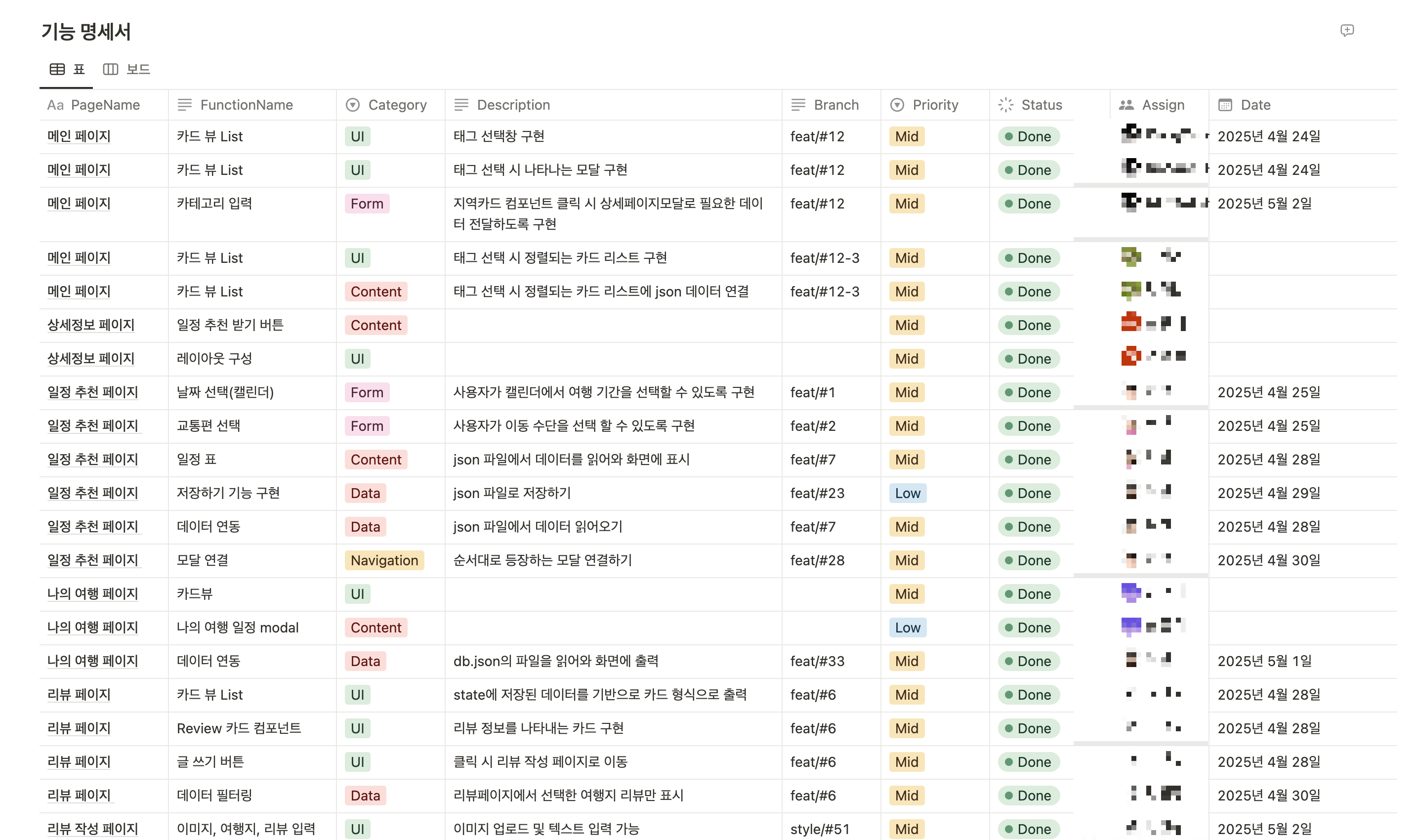Click the board view icon
This screenshot has width=1417, height=840.
click(110, 69)
